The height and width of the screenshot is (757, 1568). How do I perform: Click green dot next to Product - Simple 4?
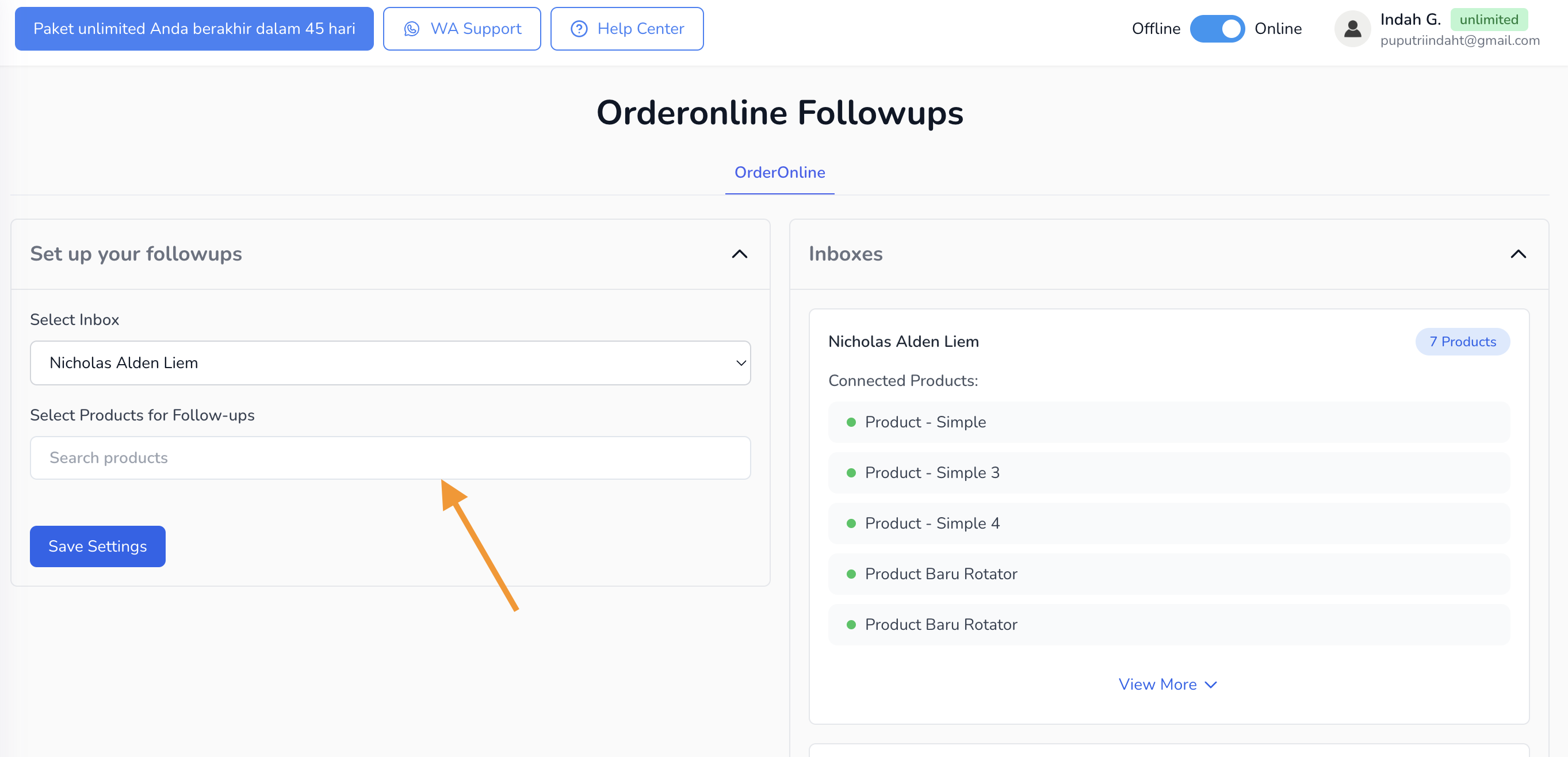coord(851,523)
